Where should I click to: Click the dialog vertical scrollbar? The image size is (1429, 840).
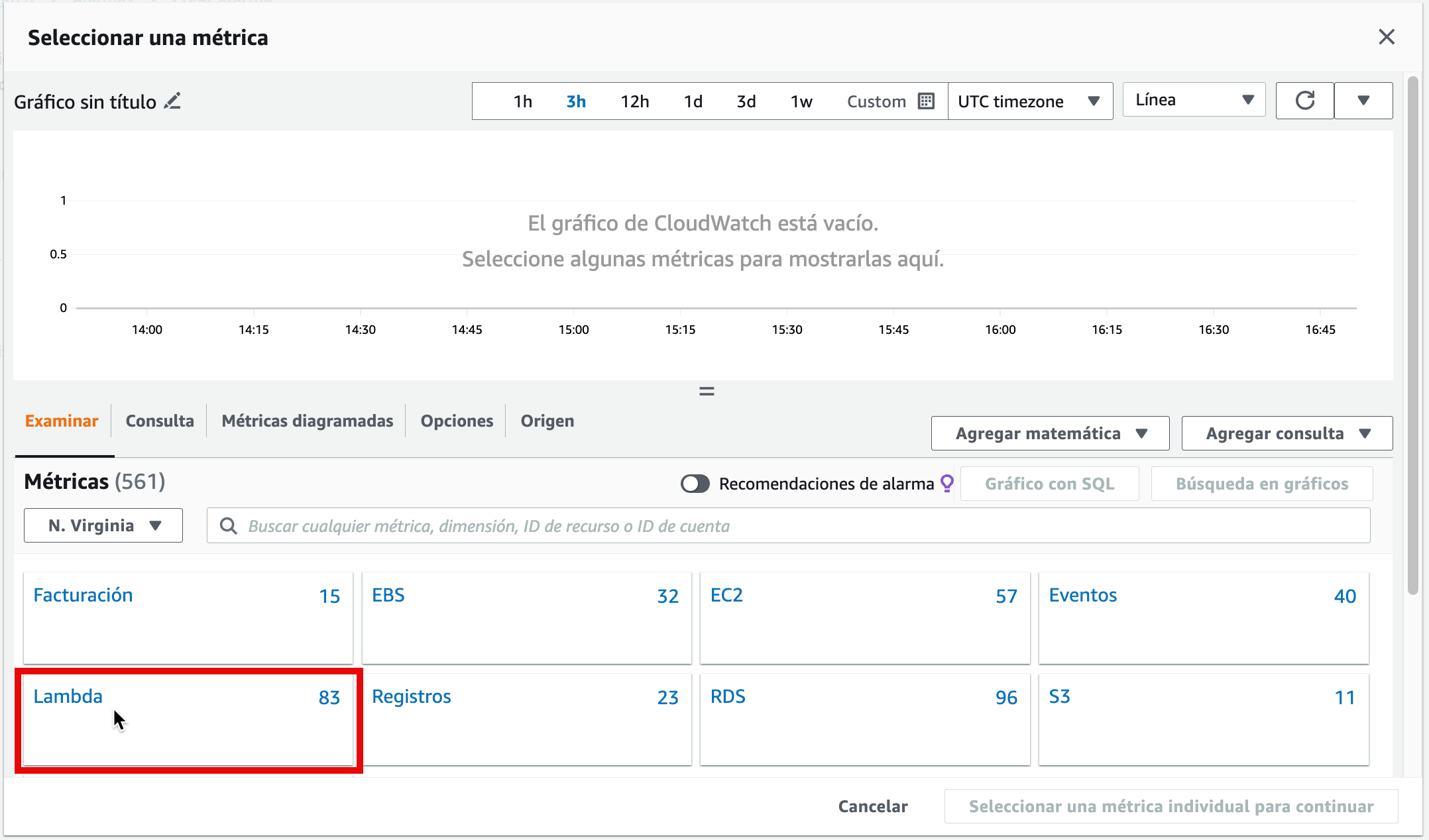[1413, 336]
